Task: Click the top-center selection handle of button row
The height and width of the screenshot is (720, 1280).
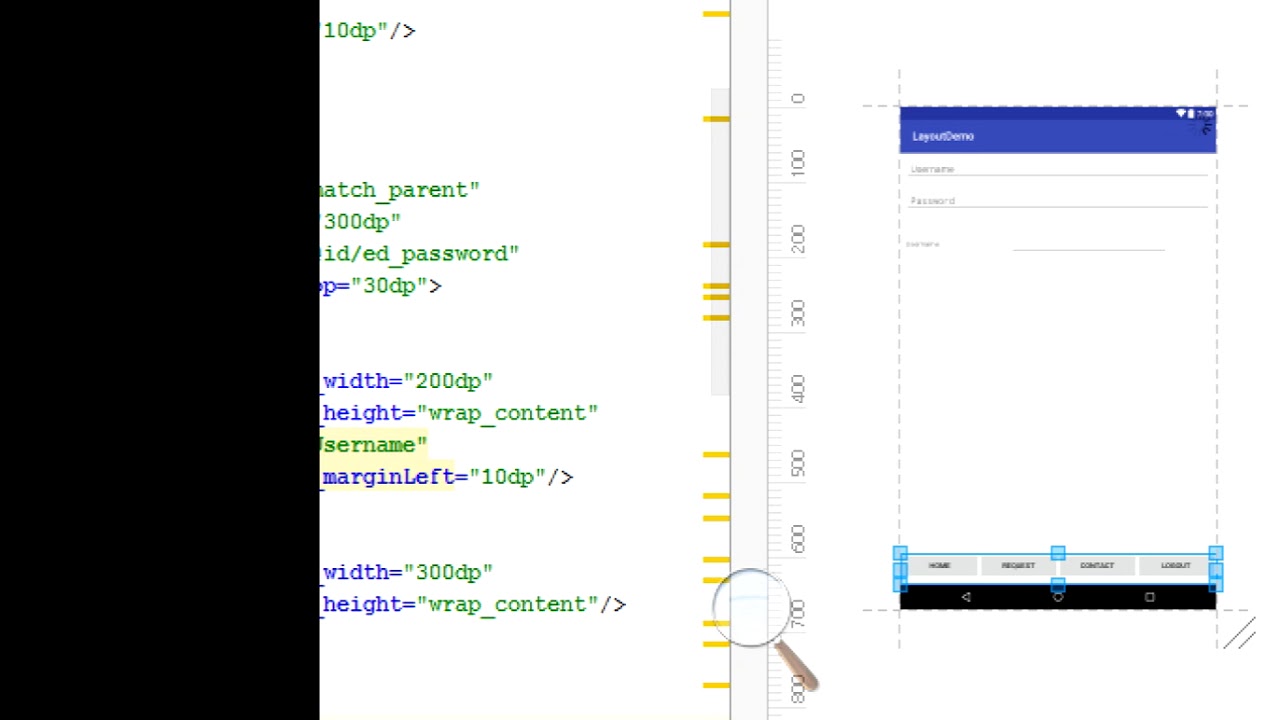Action: click(1058, 553)
